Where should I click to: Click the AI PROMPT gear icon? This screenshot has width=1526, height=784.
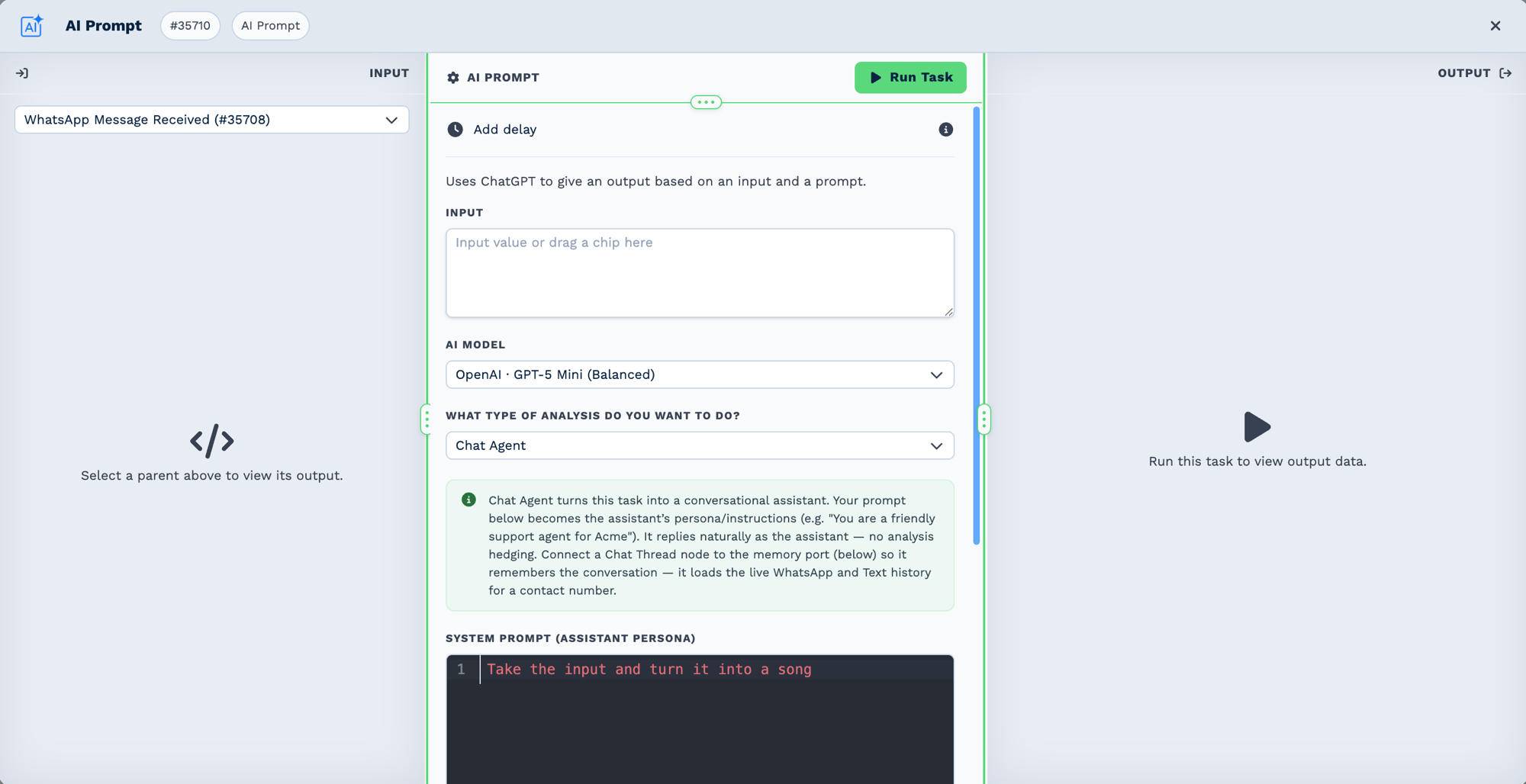(453, 78)
